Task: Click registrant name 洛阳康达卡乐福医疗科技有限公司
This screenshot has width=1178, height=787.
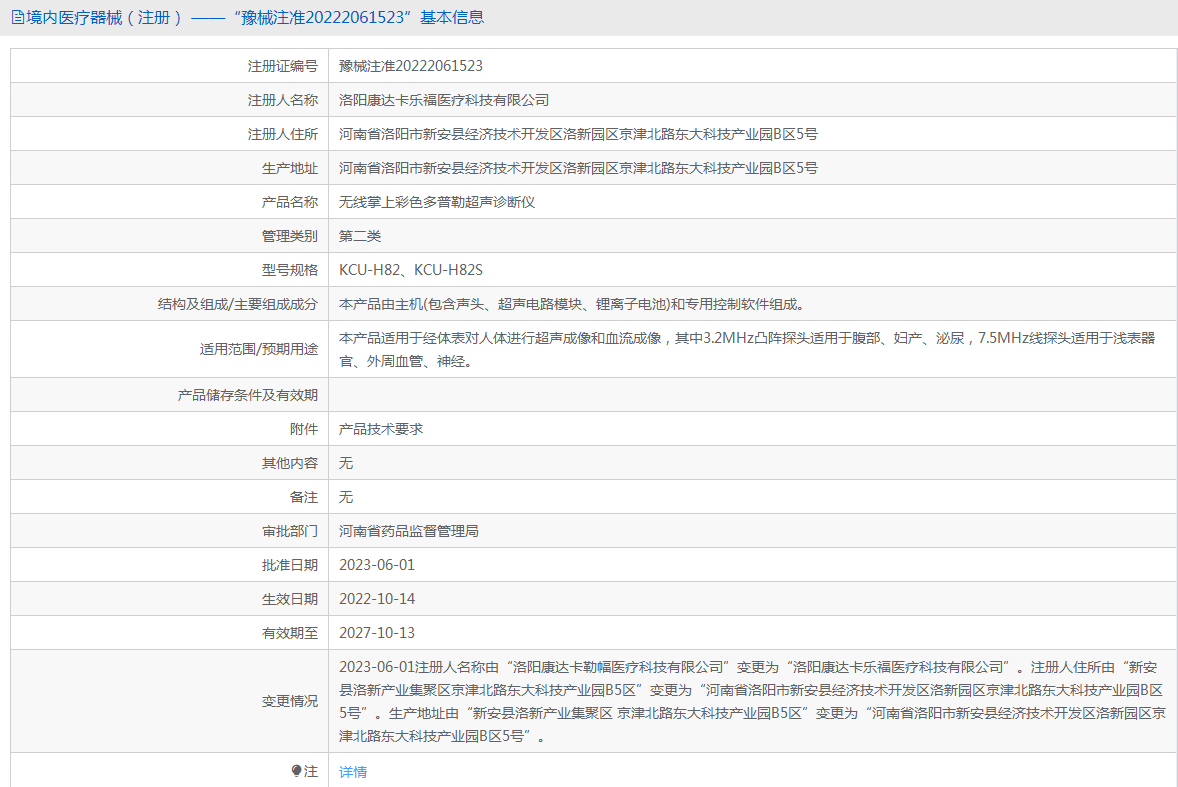Action: coord(444,100)
